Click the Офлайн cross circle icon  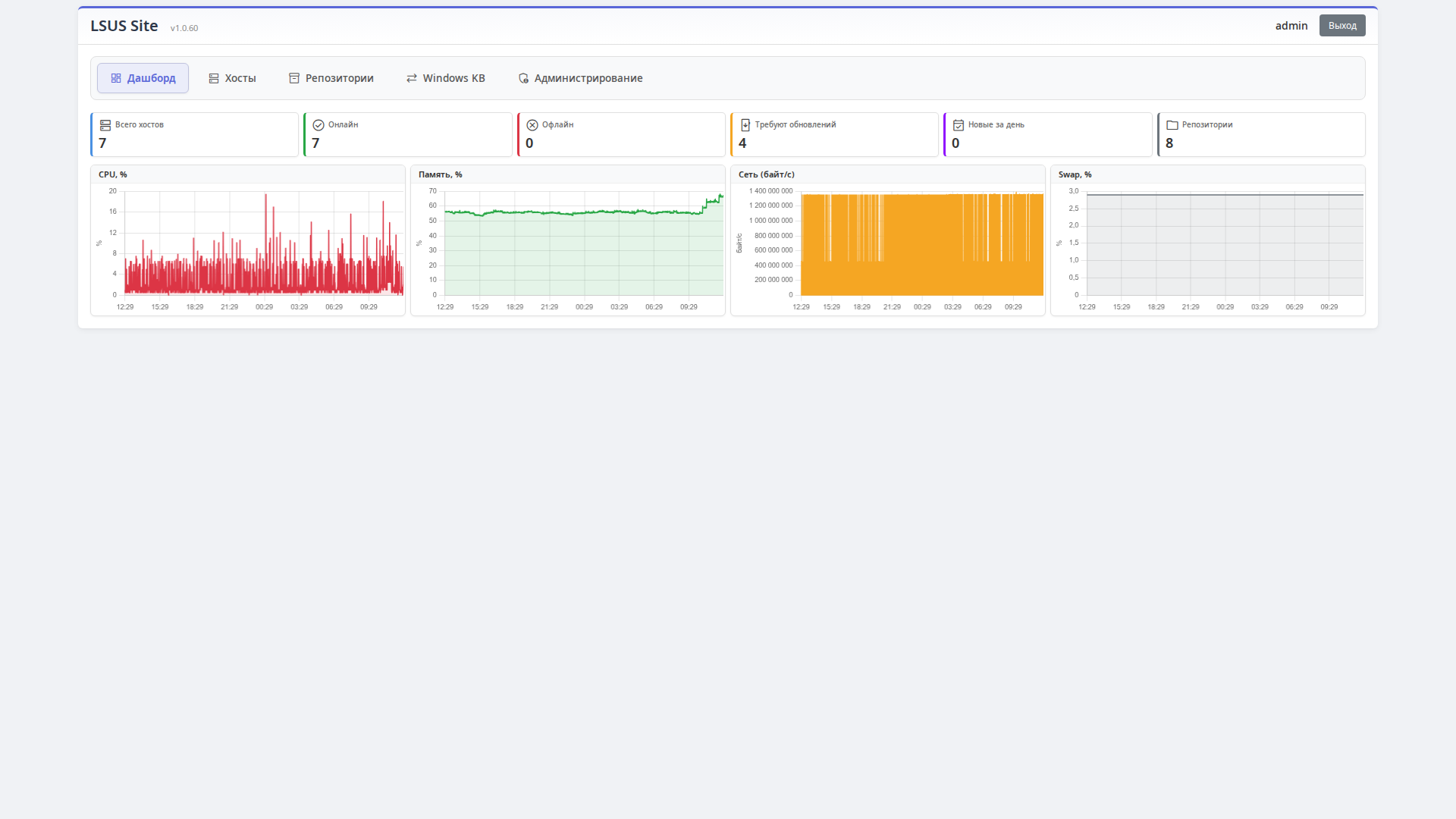pyautogui.click(x=532, y=125)
